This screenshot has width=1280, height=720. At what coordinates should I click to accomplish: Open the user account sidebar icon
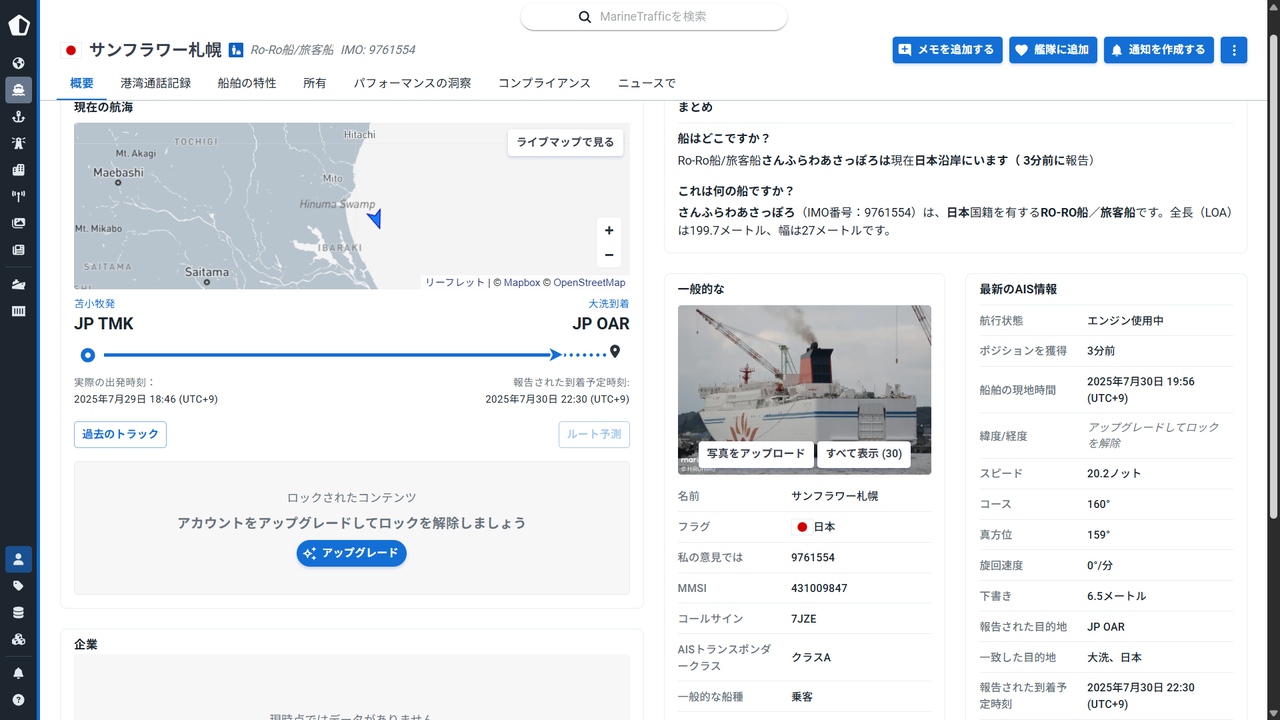click(18, 559)
